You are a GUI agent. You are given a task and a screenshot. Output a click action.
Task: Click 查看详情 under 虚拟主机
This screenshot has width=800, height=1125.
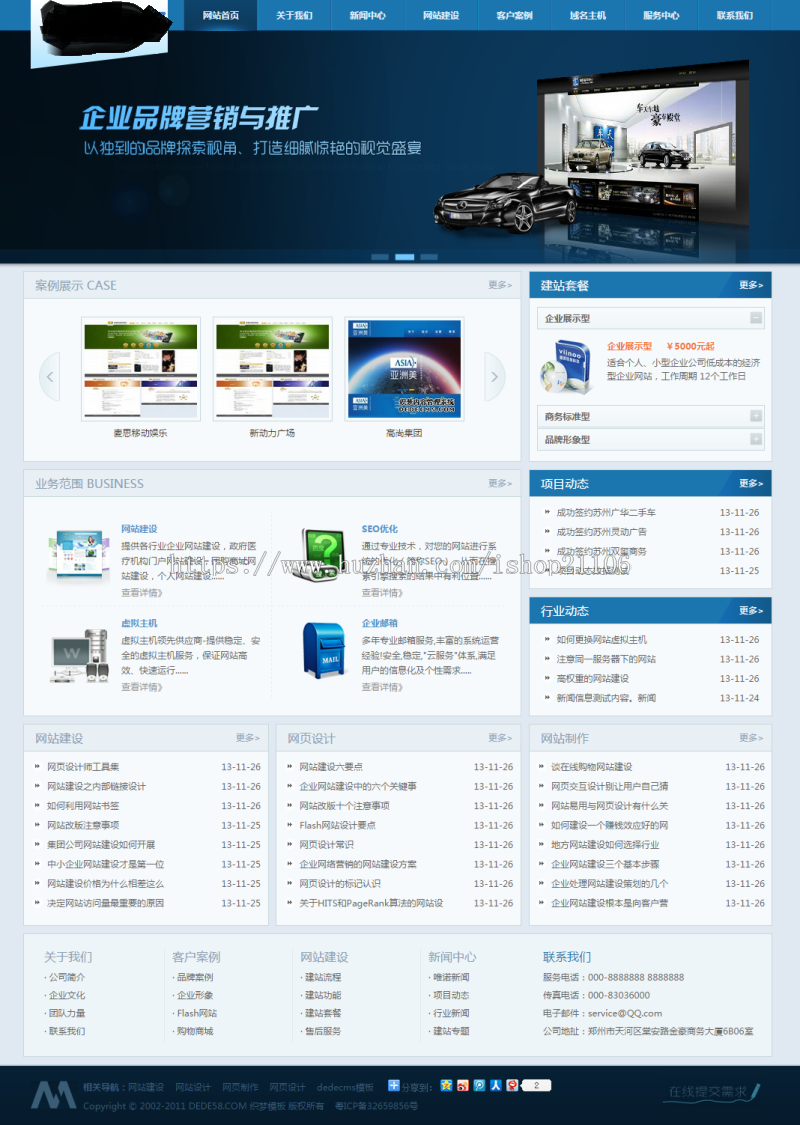tap(142, 687)
